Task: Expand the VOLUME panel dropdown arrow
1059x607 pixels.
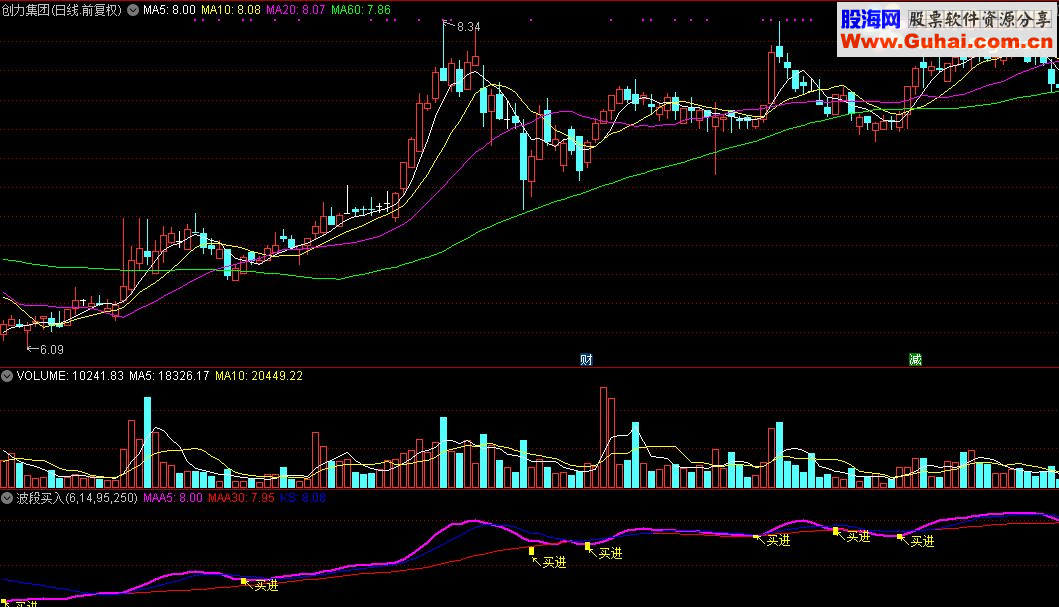Action: pyautogui.click(x=7, y=376)
